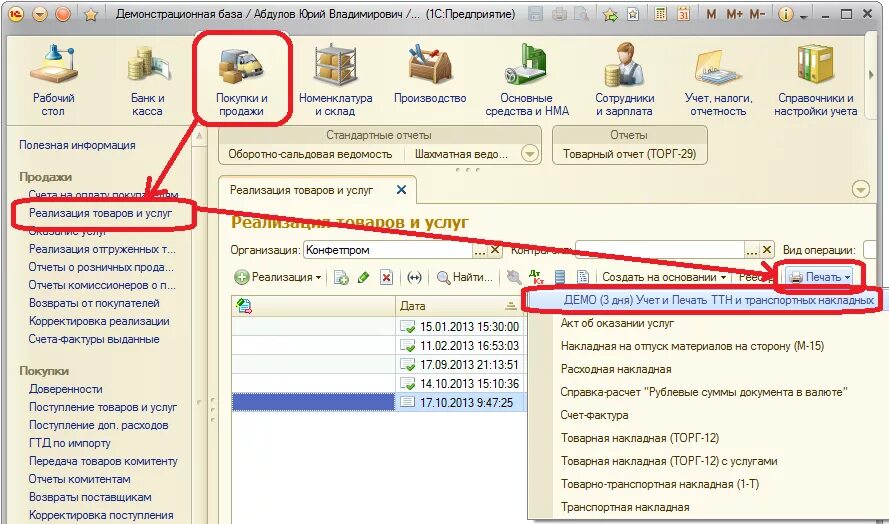
Task: Click the Дт/Кт postings icon
Action: [536, 277]
